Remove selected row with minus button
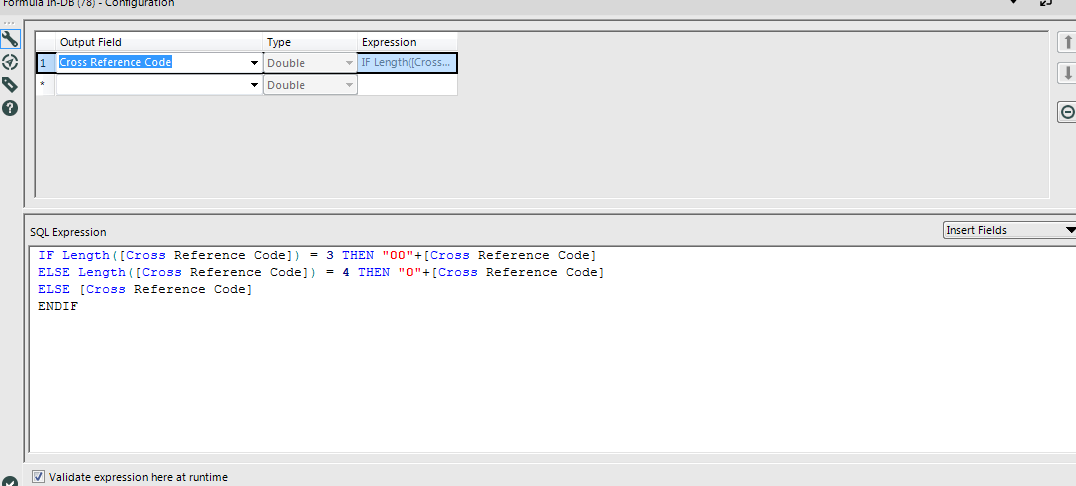 (1067, 112)
